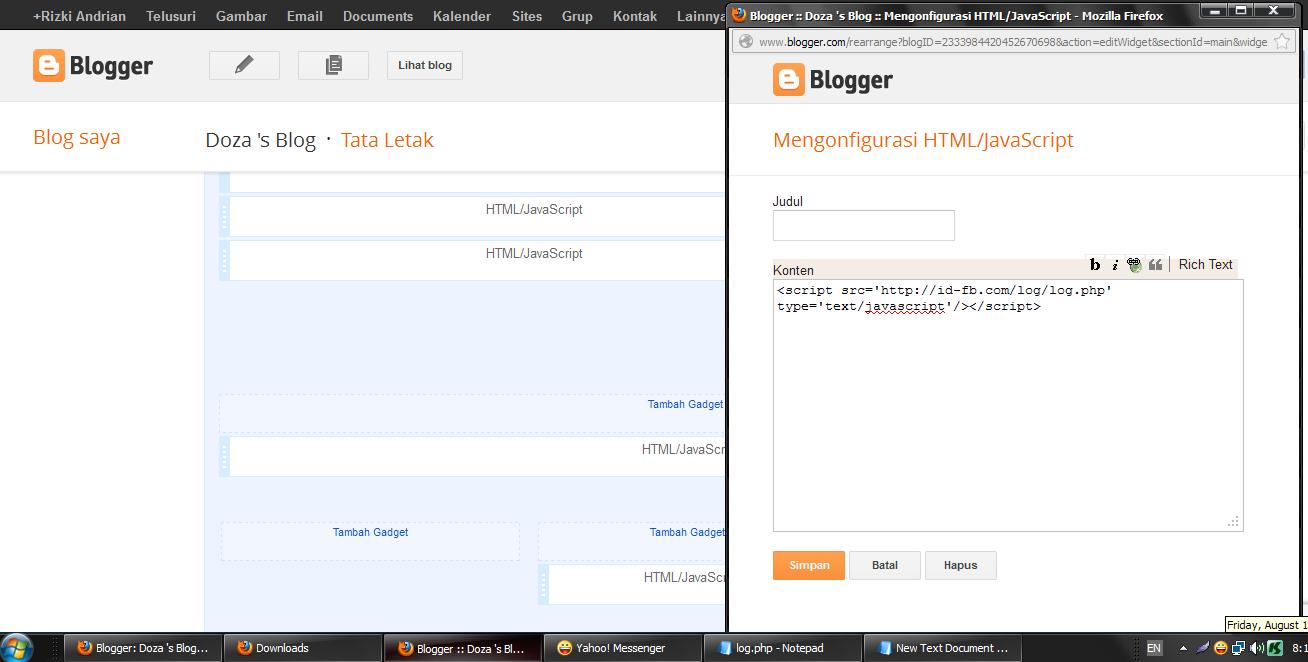The height and width of the screenshot is (662, 1308).
Task: Click inside the Konten text area
Action: coord(1008,405)
